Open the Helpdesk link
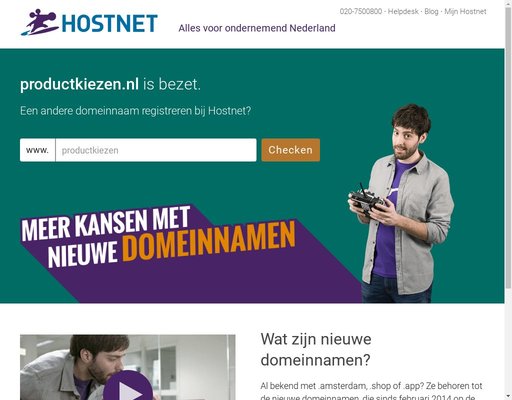The image size is (512, 400). [x=403, y=11]
